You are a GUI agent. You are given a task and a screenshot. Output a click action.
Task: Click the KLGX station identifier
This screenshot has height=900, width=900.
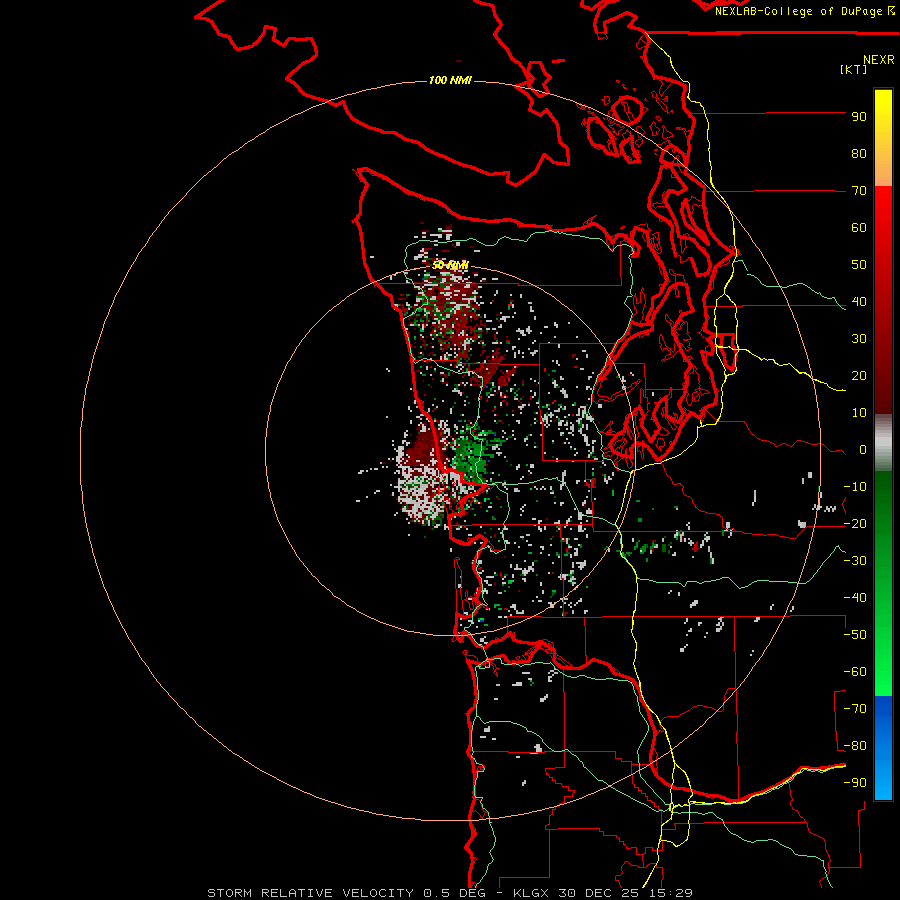[x=531, y=893]
